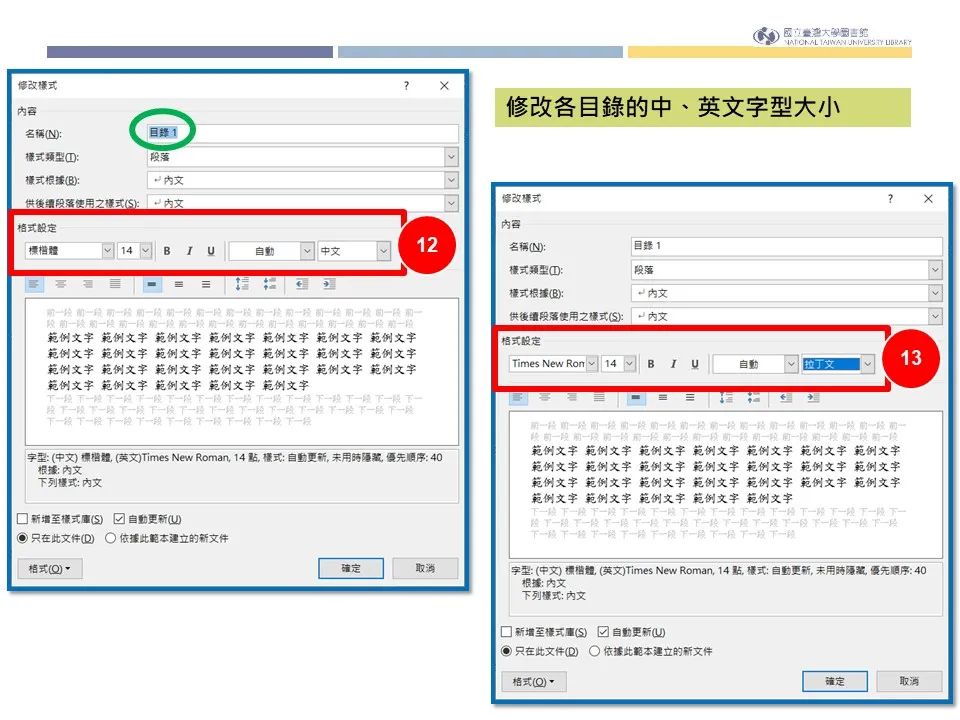Apply underline formatting in the right dialog
Image resolution: width=960 pixels, height=720 pixels.
tap(695, 364)
